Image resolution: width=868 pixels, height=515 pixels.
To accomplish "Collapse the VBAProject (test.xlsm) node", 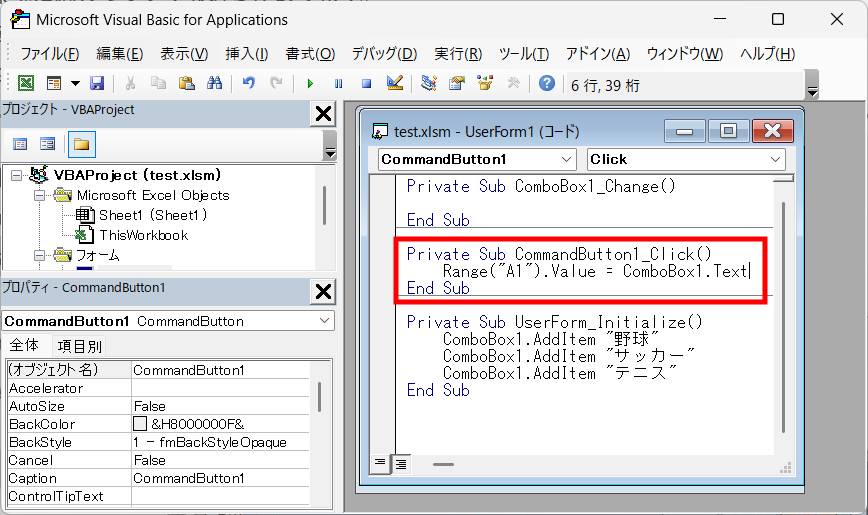I will coord(17,176).
